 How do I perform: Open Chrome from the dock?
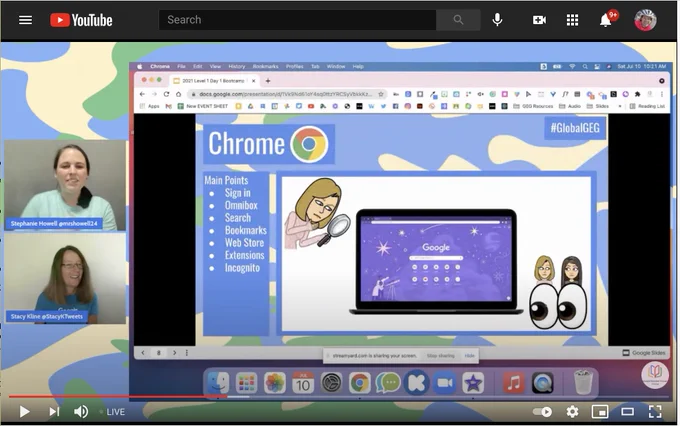360,383
